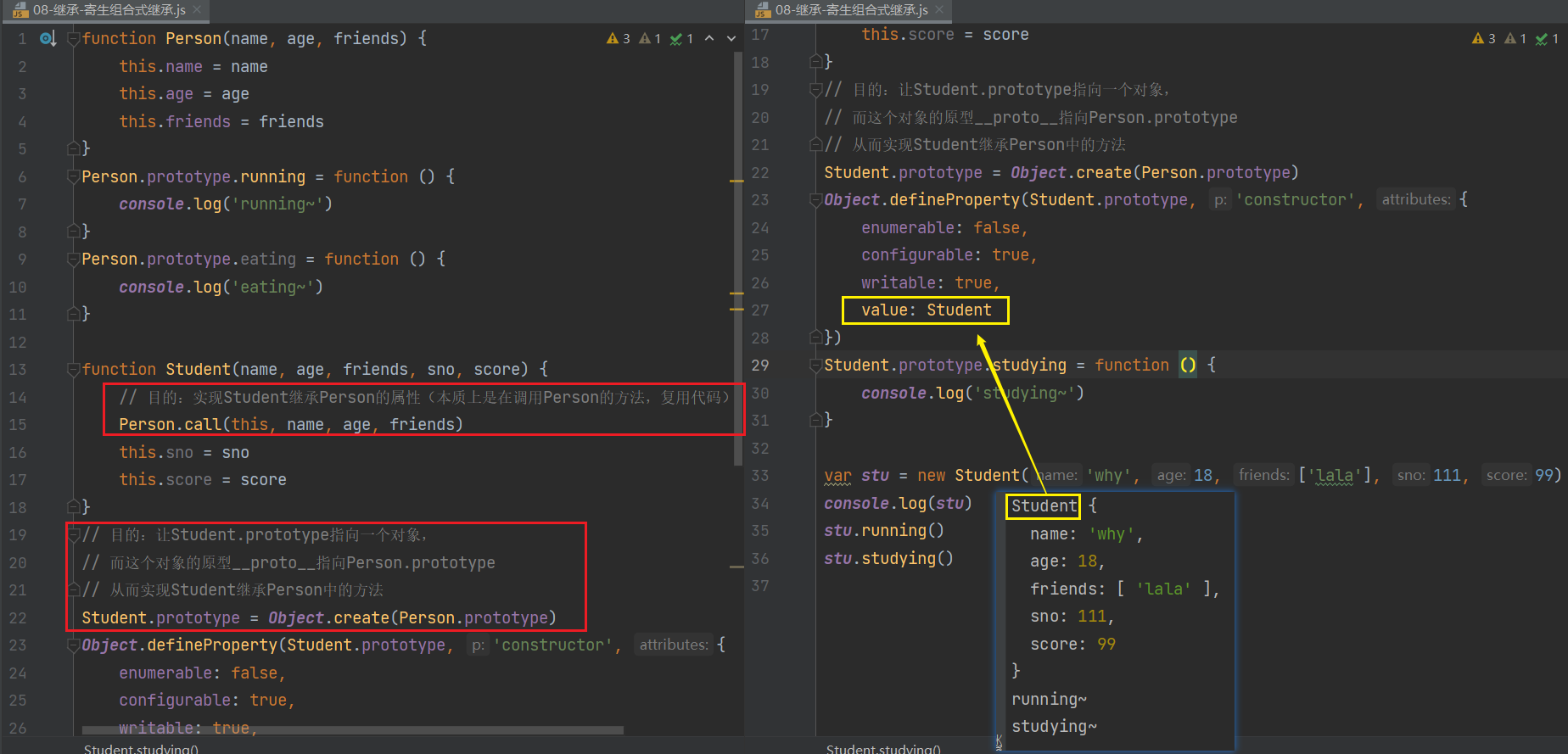Collapse the Person function at line 1

click(74, 38)
